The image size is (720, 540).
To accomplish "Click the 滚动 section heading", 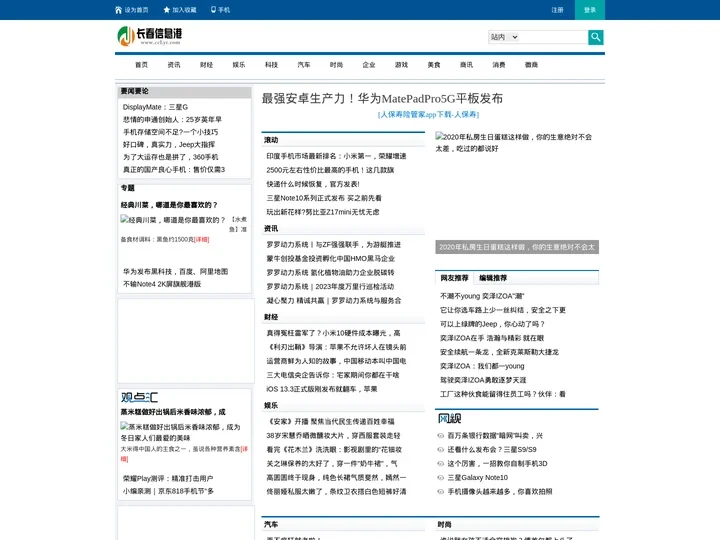I will (x=271, y=140).
